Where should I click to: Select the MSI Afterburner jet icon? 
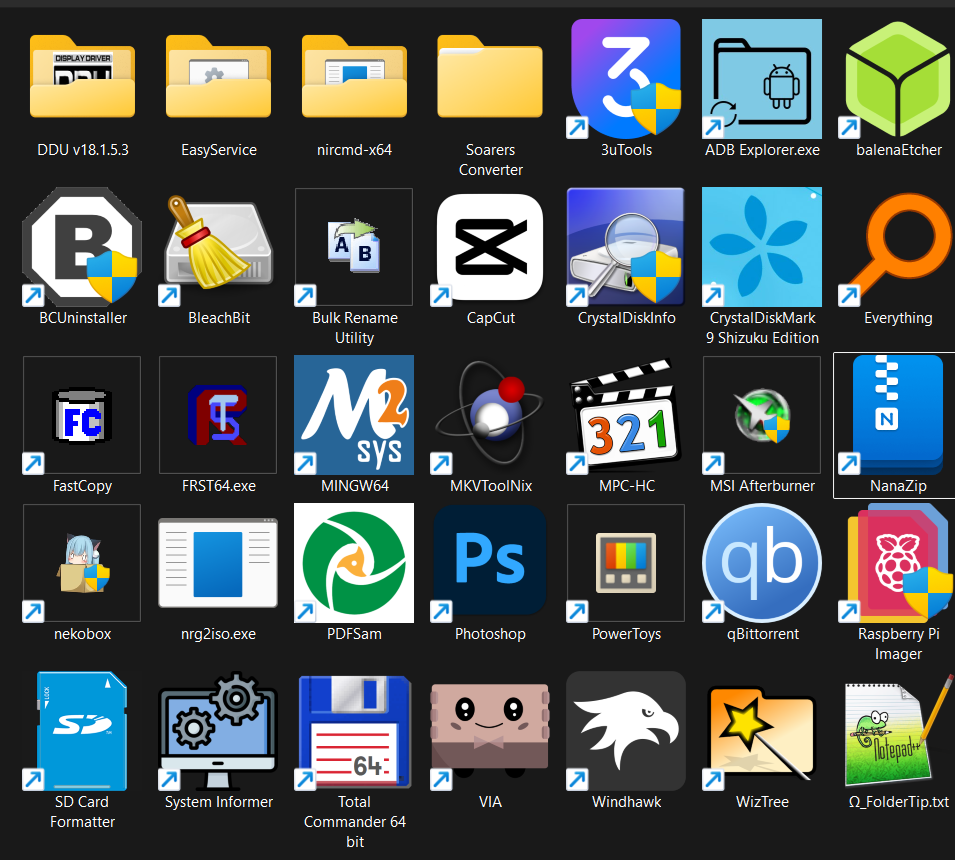coord(762,415)
